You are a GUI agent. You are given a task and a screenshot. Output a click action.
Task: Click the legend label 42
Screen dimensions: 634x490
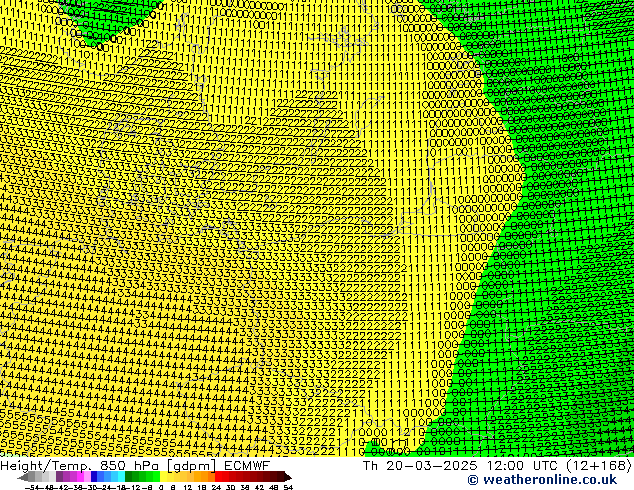pos(260,488)
